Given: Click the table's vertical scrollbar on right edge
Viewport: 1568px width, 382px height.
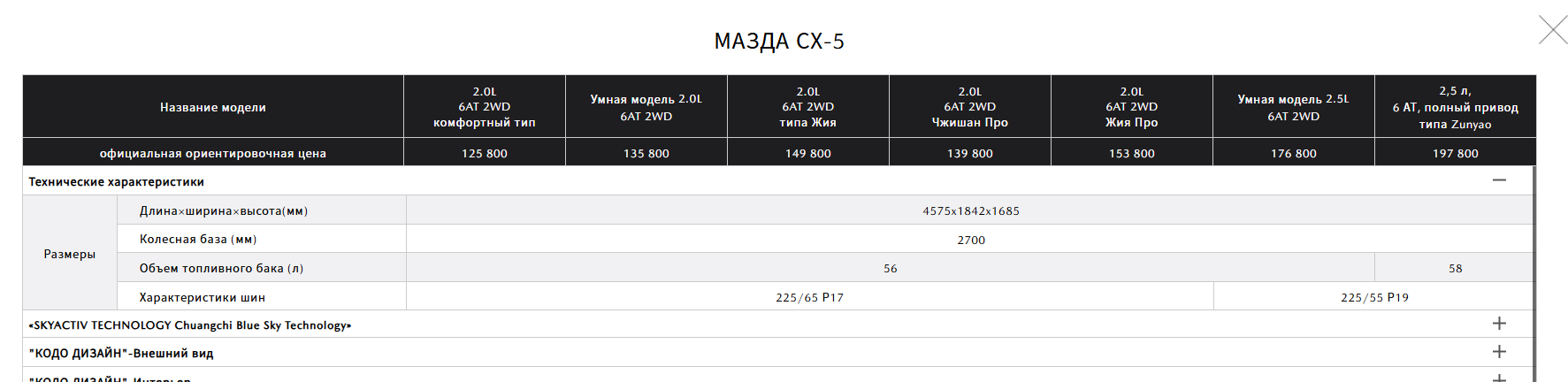Looking at the screenshot, I should pyautogui.click(x=1534, y=274).
